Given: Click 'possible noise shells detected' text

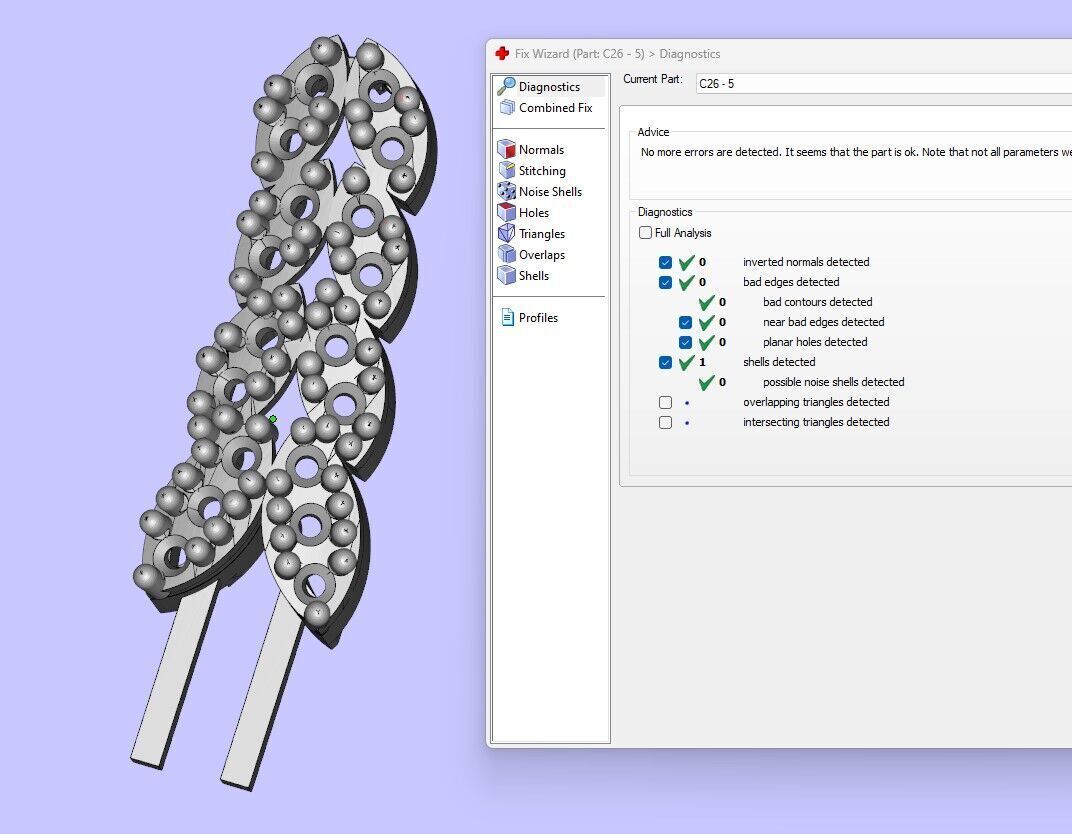Looking at the screenshot, I should [833, 382].
